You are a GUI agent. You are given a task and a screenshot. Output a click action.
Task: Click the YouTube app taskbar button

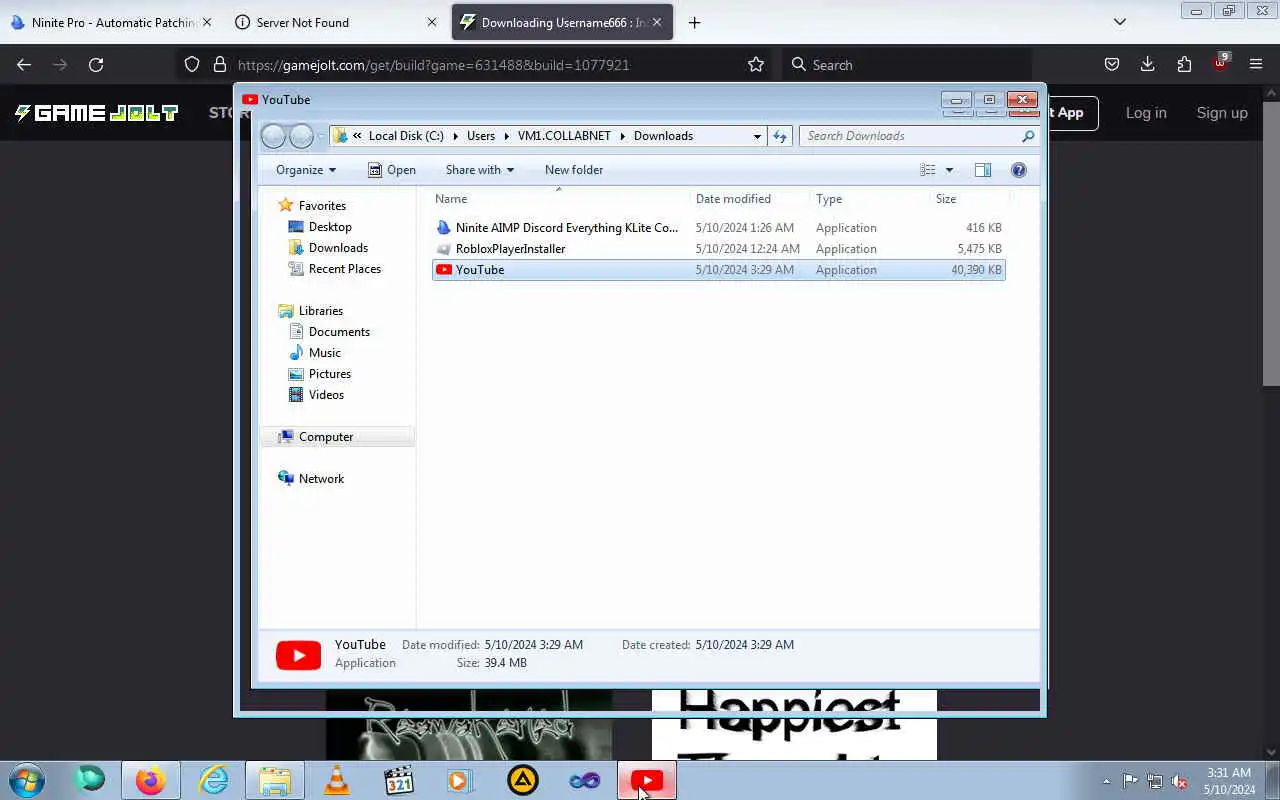647,781
